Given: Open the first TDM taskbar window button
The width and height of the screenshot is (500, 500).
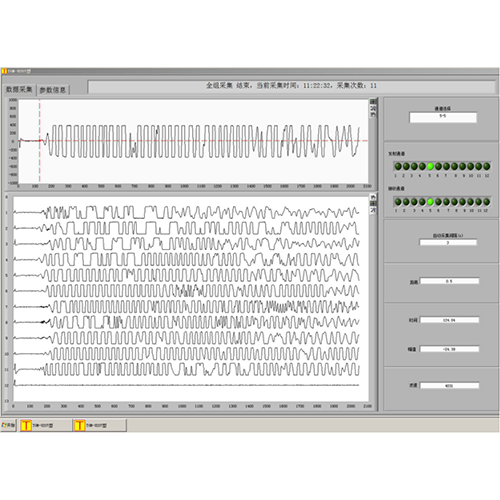Looking at the screenshot, I should [46, 425].
